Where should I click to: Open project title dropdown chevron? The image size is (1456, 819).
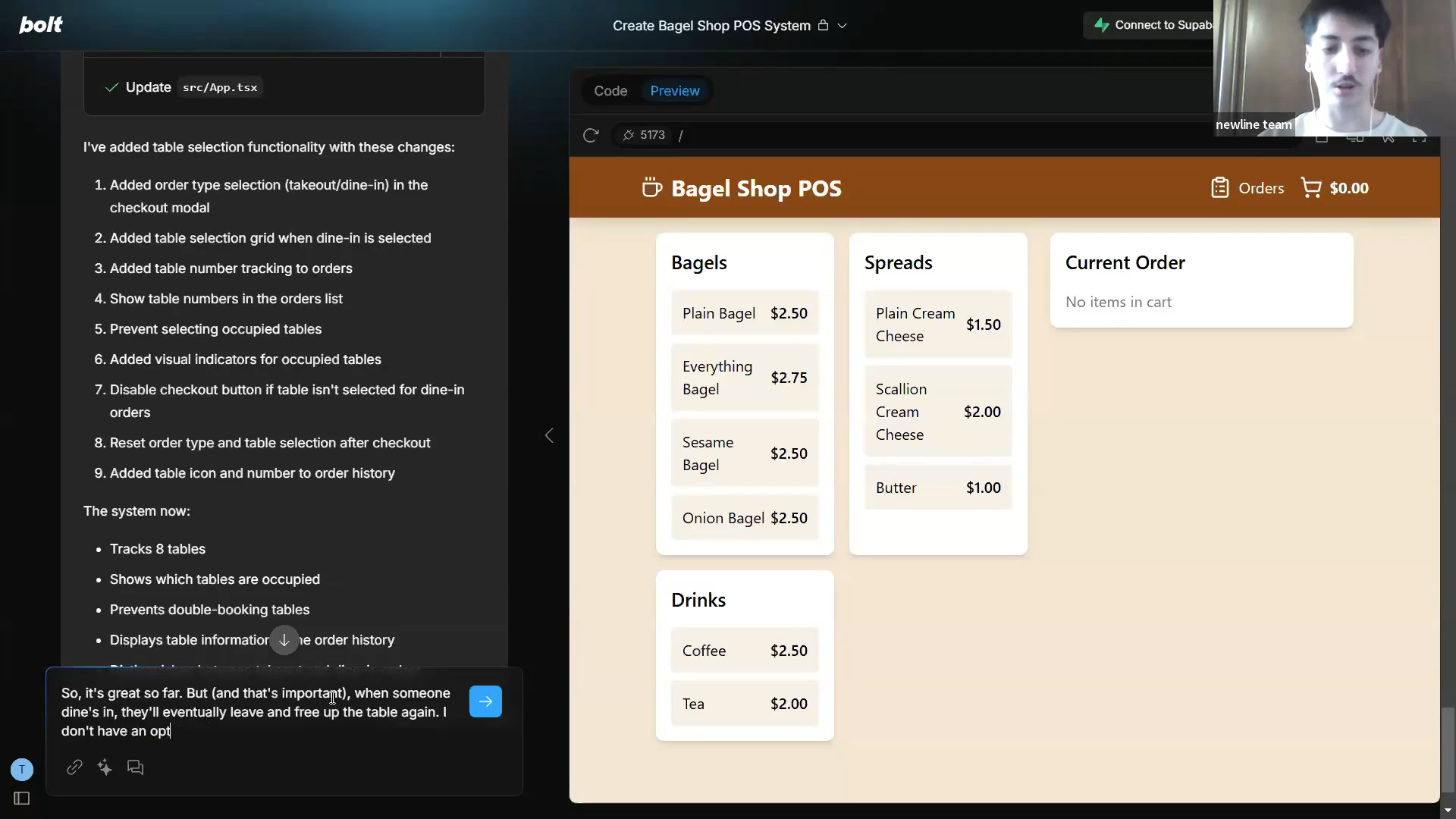tap(842, 26)
